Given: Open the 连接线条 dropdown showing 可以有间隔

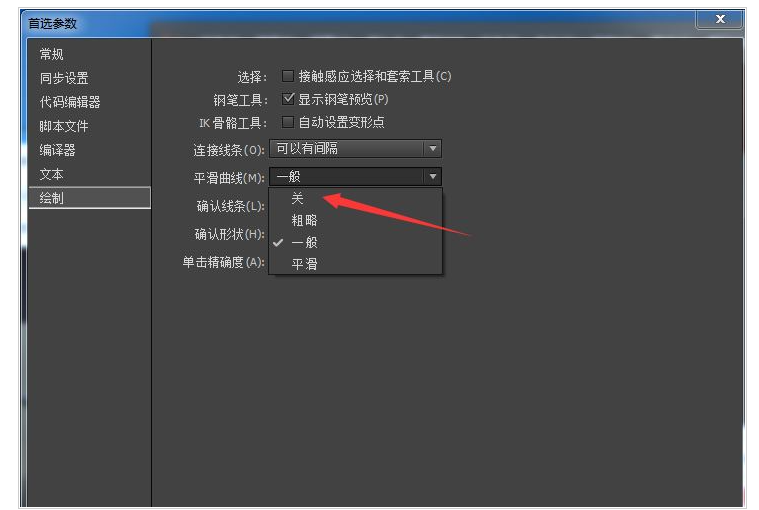Looking at the screenshot, I should [355, 149].
